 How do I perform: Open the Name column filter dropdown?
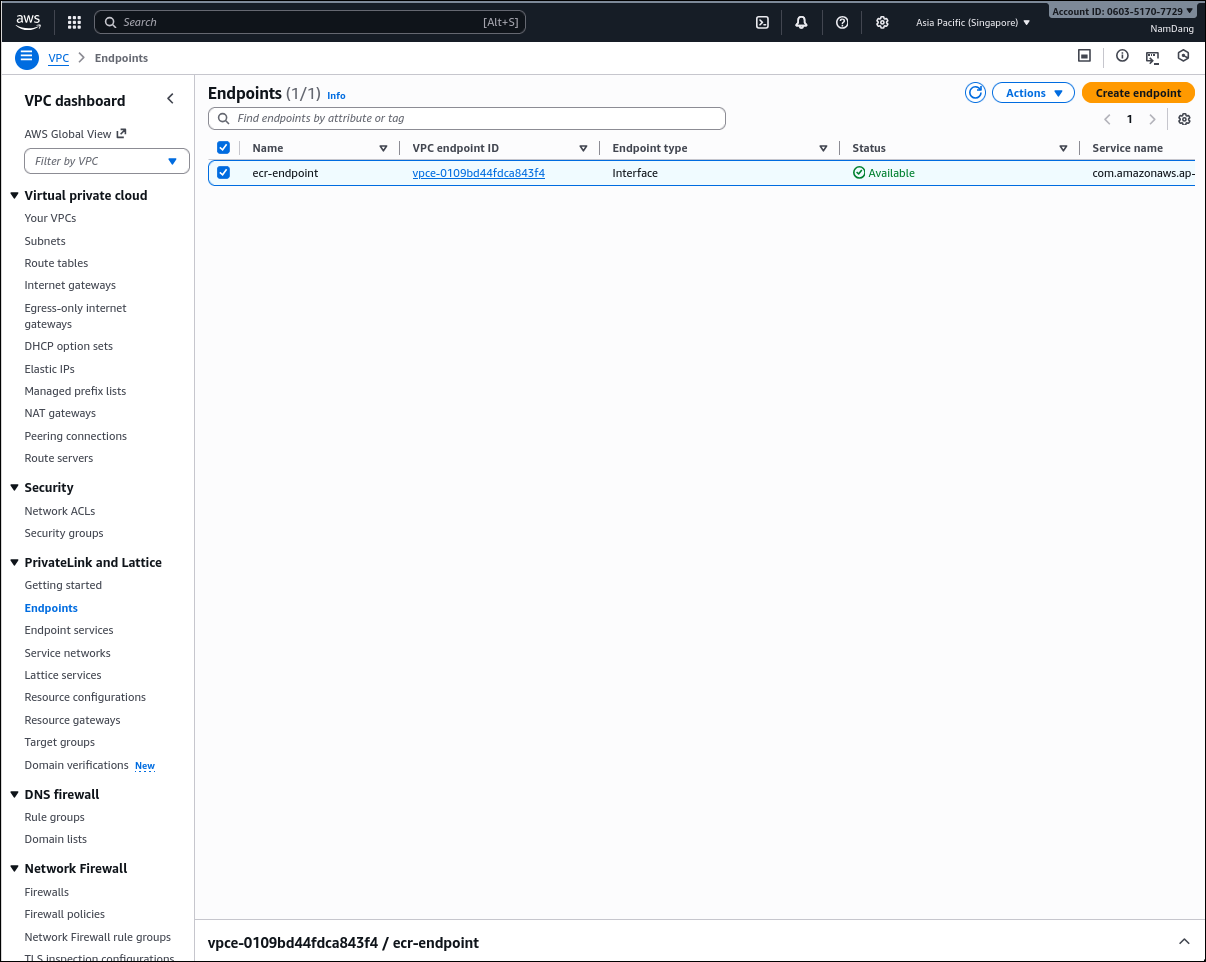pyautogui.click(x=384, y=147)
